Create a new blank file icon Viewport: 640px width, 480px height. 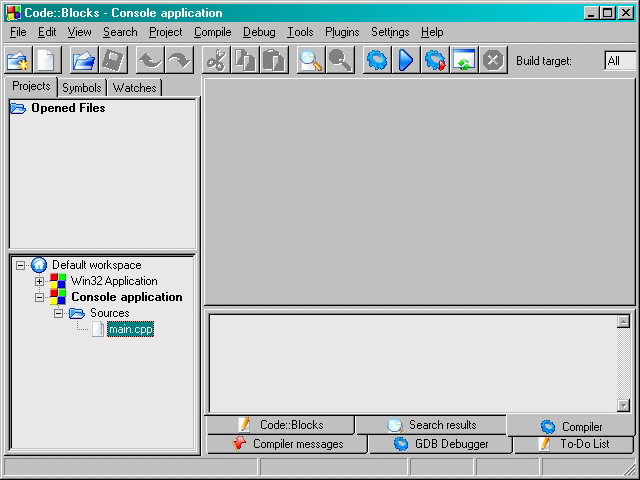pyautogui.click(x=47, y=60)
